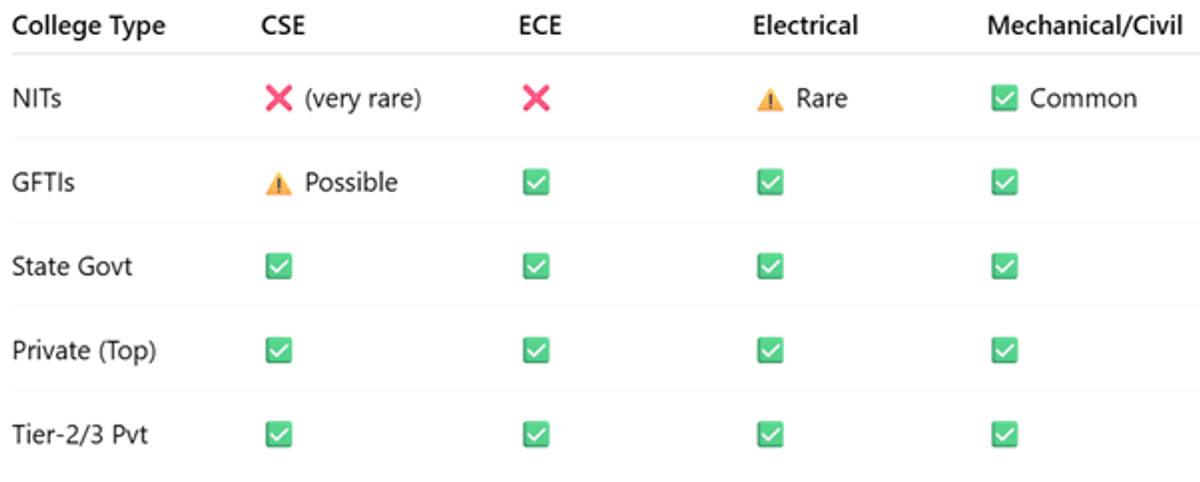Click Tier-2/3 Pvt CSE green check

pos(278,434)
